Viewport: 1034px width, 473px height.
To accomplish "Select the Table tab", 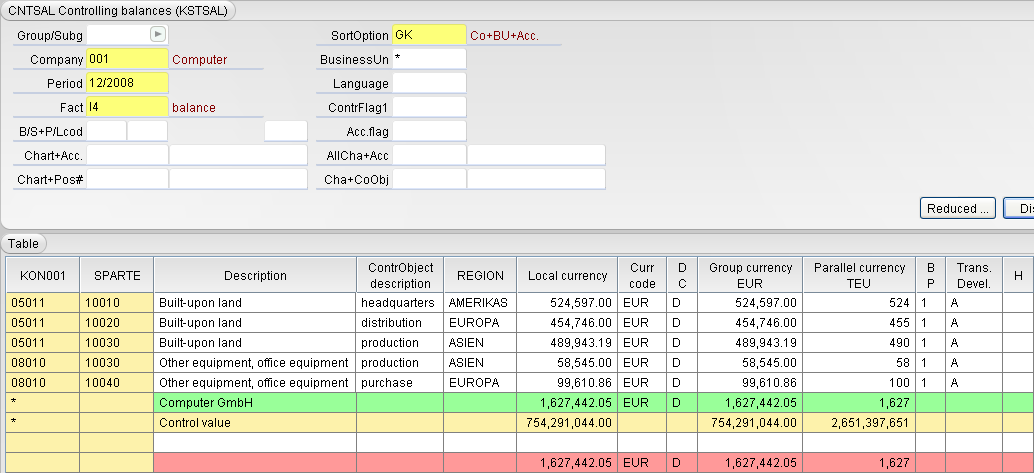I will click(23, 243).
